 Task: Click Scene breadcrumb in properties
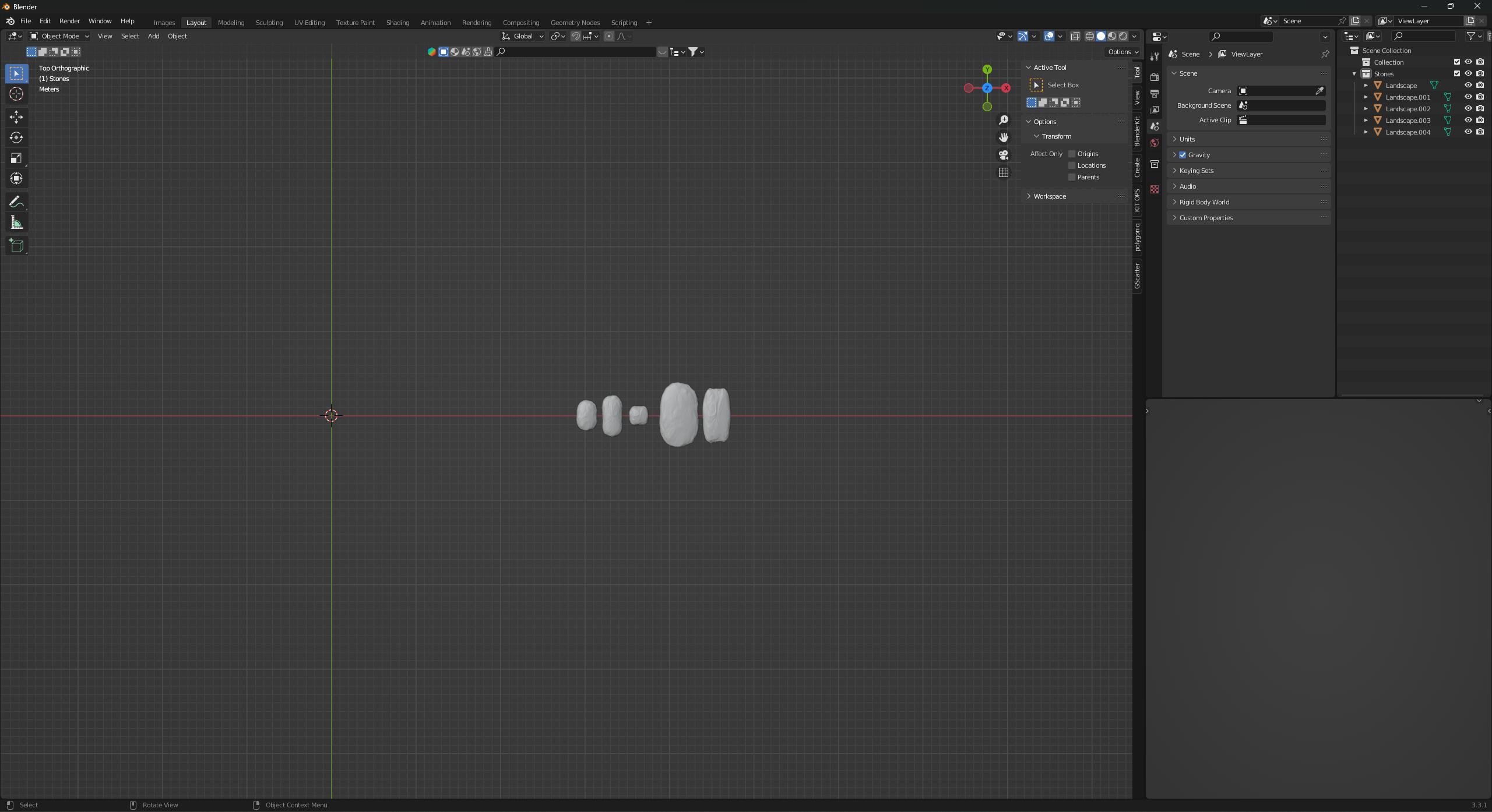click(x=1190, y=54)
